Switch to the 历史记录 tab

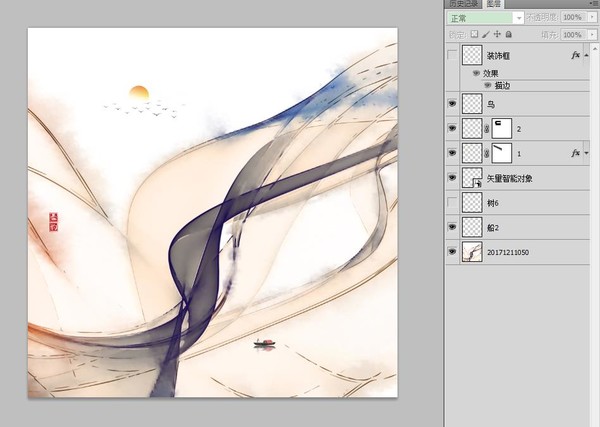pos(464,4)
